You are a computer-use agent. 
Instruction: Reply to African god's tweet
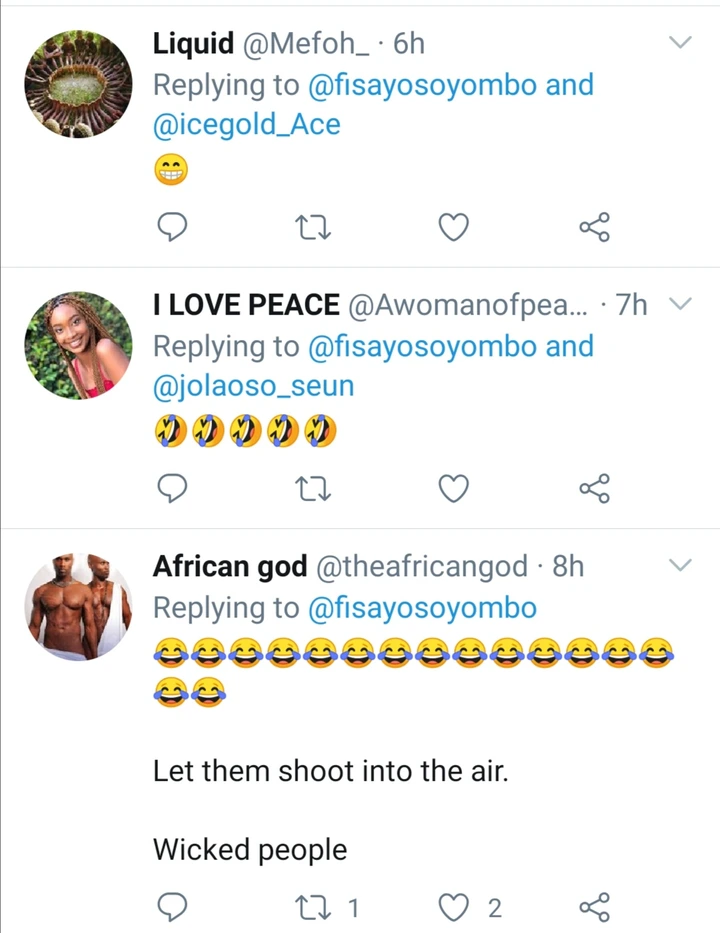click(x=174, y=908)
